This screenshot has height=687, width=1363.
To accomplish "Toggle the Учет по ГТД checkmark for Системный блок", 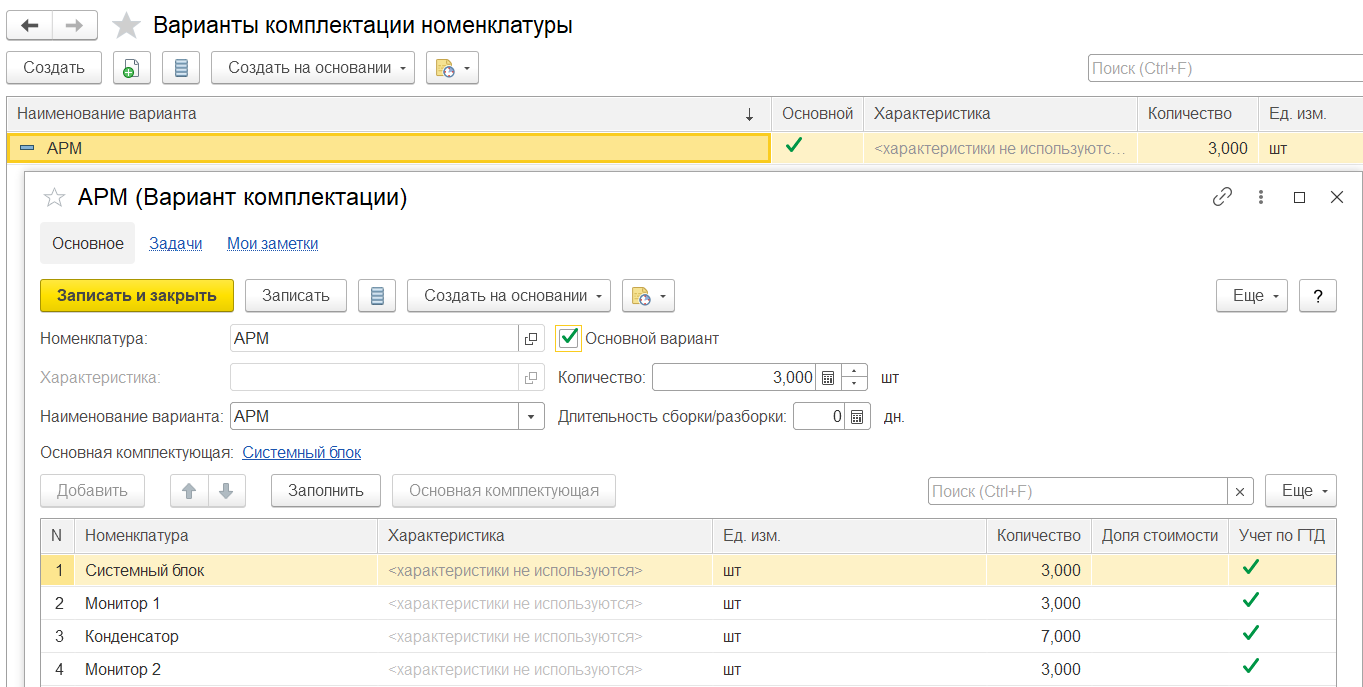I will (1250, 568).
